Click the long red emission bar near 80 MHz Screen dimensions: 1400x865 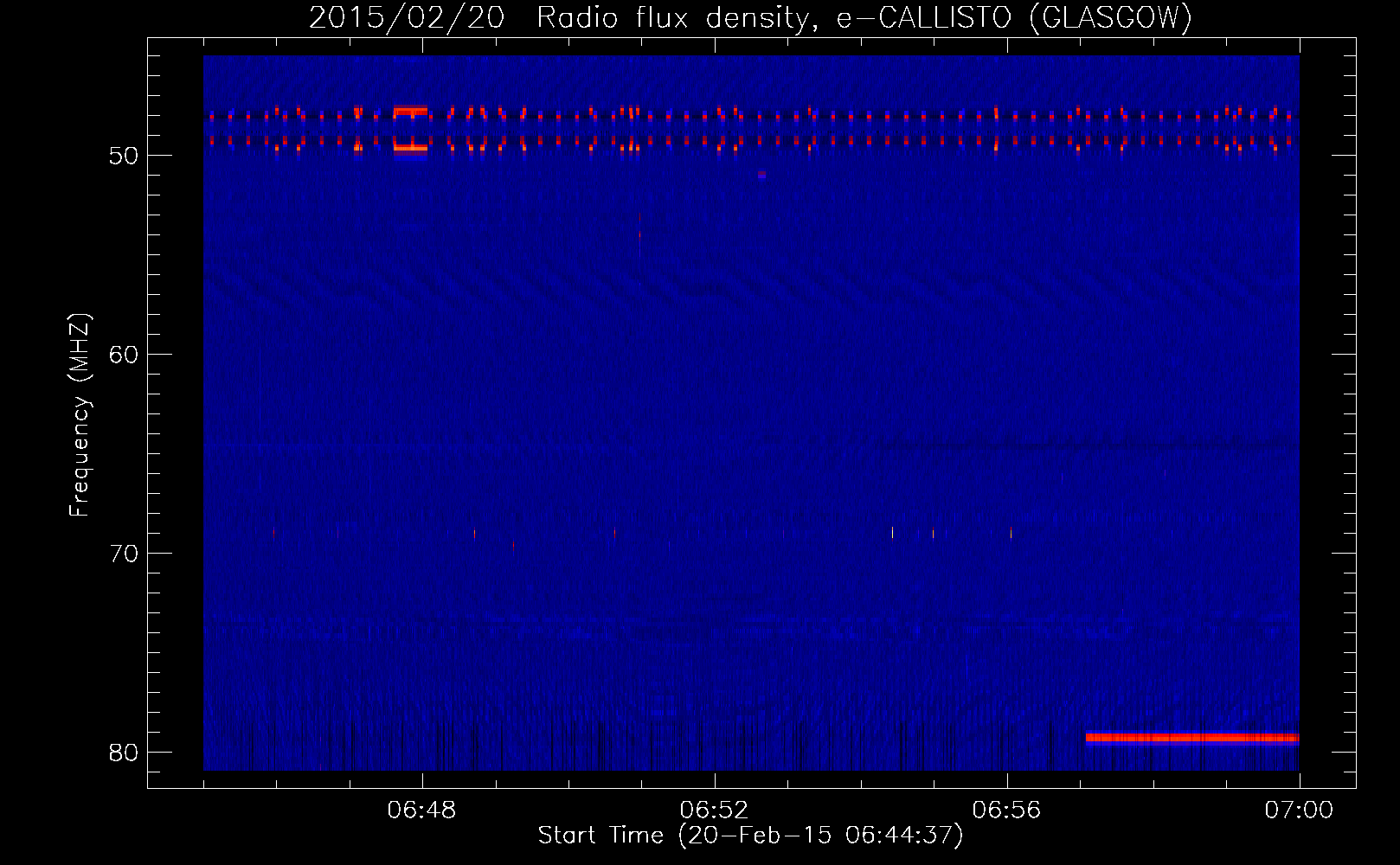[1192, 738]
